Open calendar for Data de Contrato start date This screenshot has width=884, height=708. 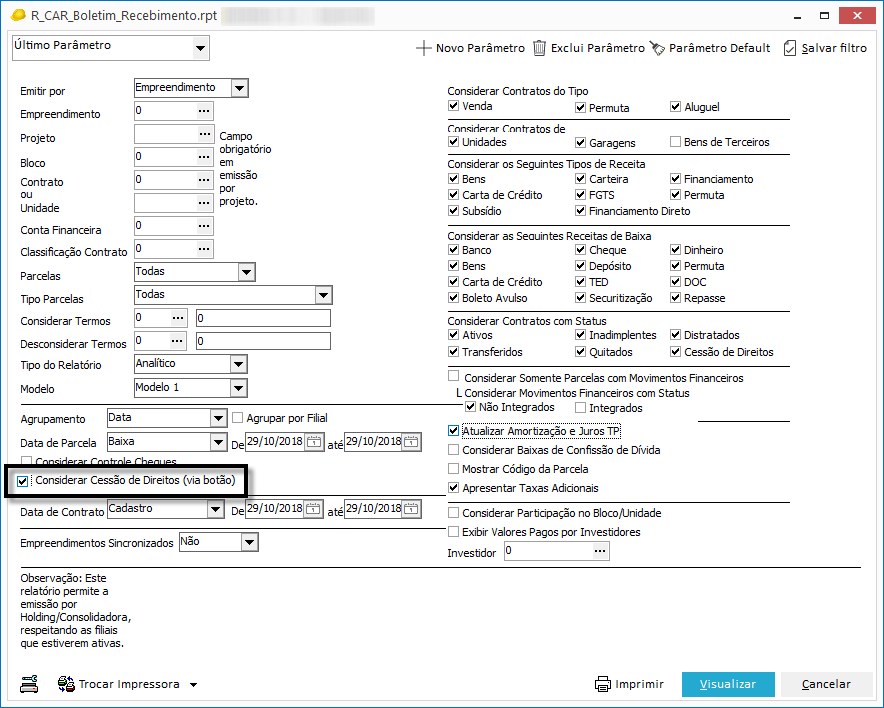pos(313,509)
